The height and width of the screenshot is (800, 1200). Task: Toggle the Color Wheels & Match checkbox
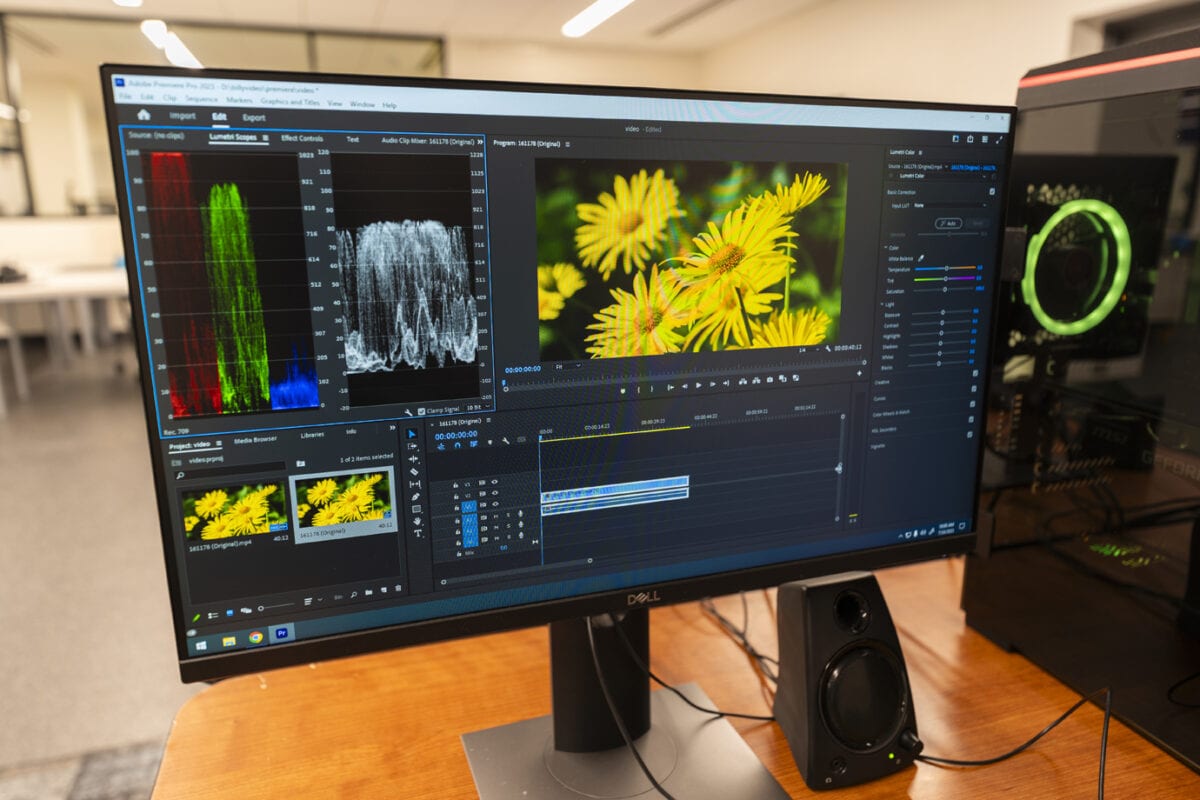[x=972, y=403]
